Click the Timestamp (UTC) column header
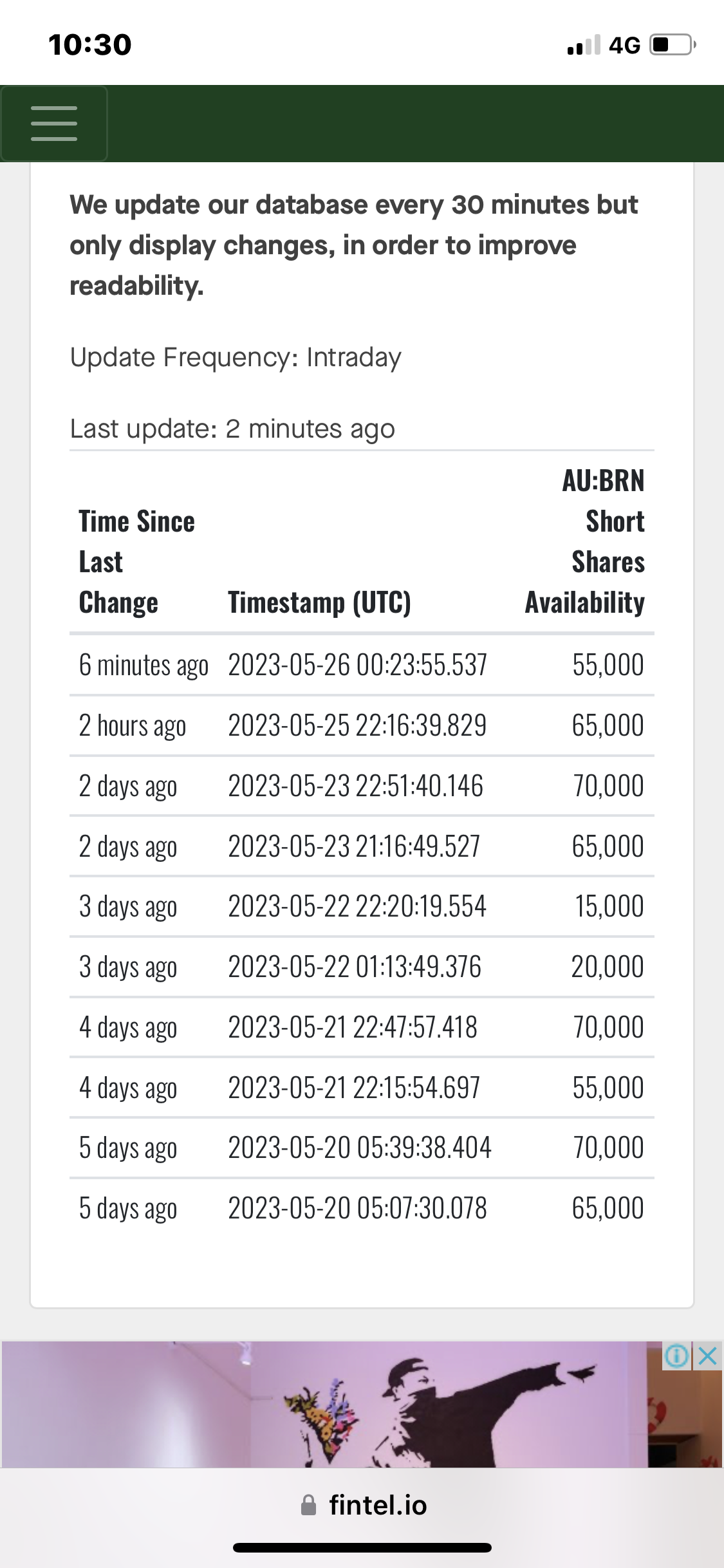 point(319,603)
